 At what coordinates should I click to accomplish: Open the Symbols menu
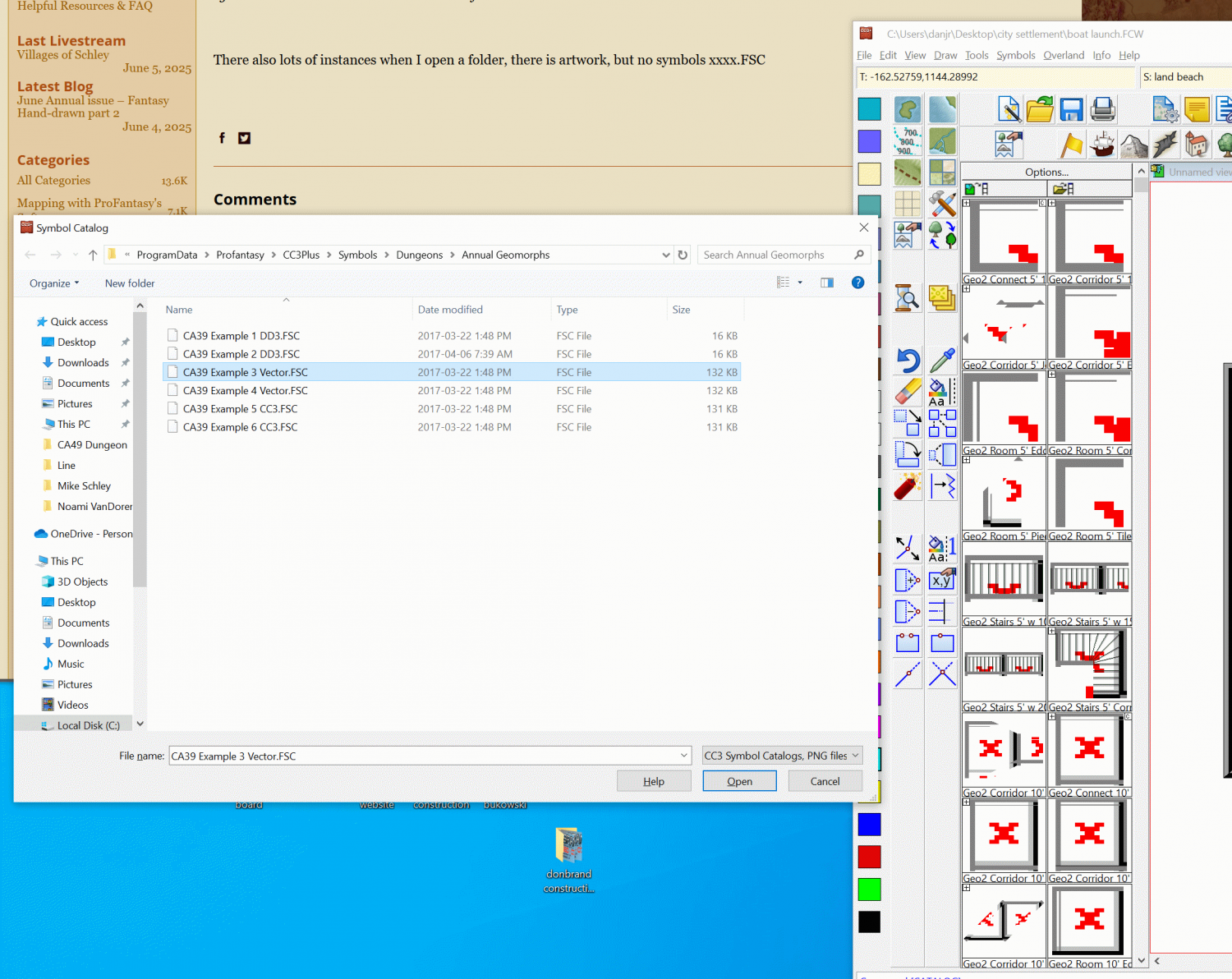point(1015,55)
